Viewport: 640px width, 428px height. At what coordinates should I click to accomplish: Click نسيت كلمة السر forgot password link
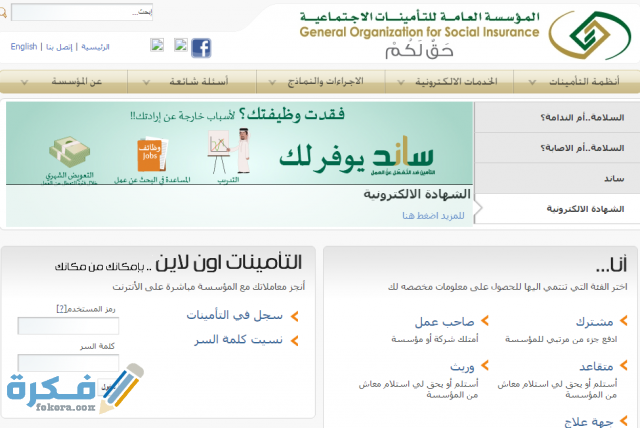point(238,340)
